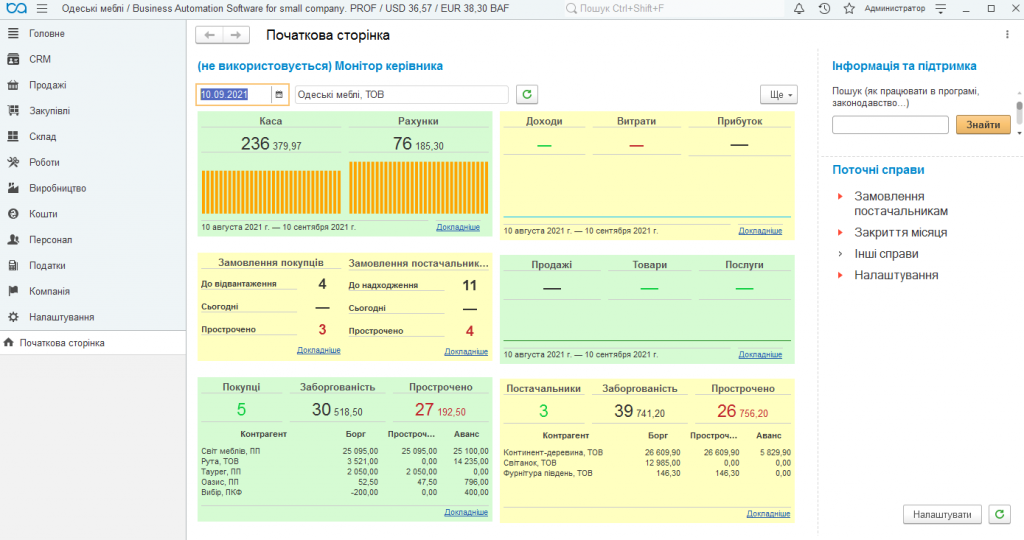Screen dimensions: 1024x540
Task: Click the calendar icon next to date field
Action: point(279,95)
